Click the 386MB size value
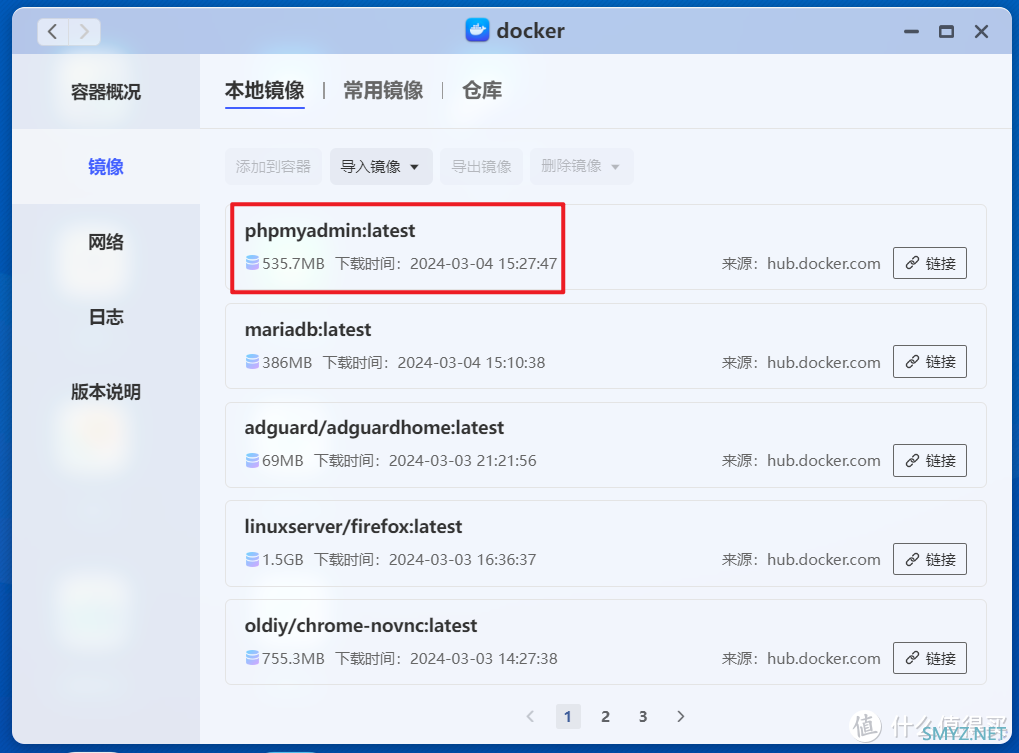The height and width of the screenshot is (753, 1019). (287, 362)
